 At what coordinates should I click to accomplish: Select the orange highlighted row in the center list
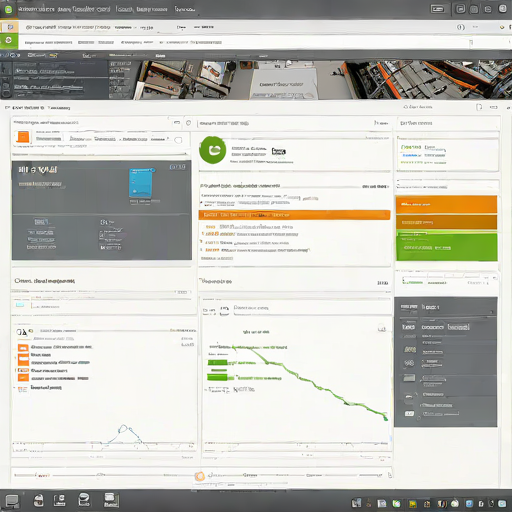pos(294,215)
